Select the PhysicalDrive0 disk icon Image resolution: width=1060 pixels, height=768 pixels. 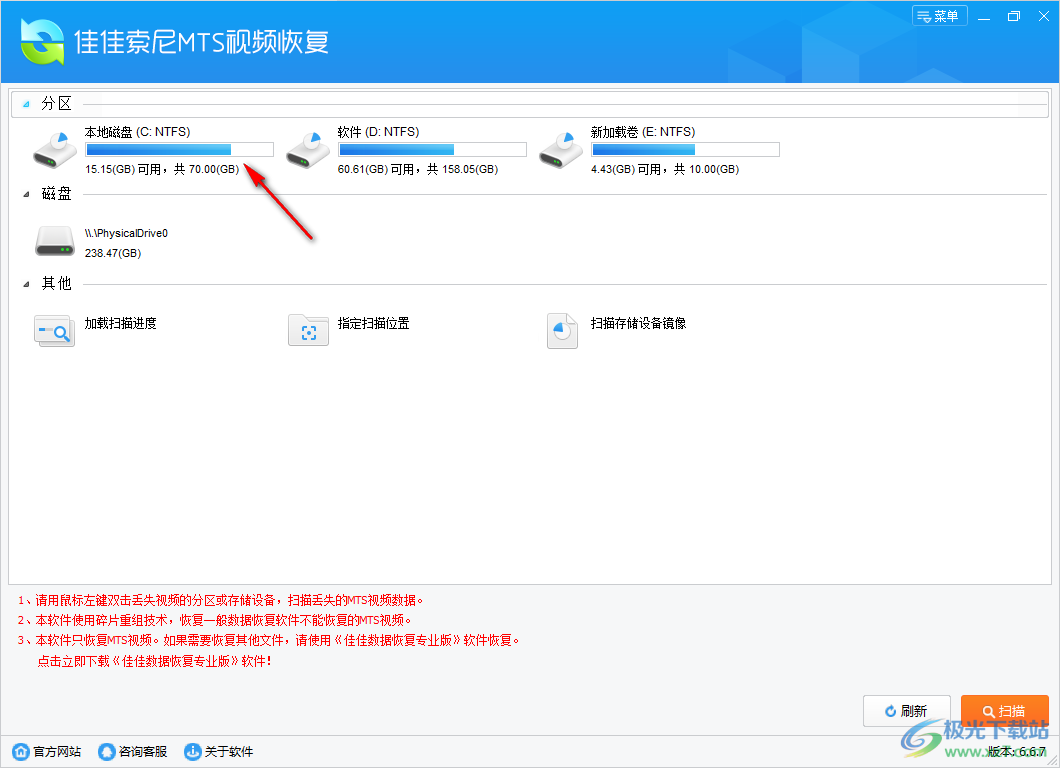[x=55, y=241]
